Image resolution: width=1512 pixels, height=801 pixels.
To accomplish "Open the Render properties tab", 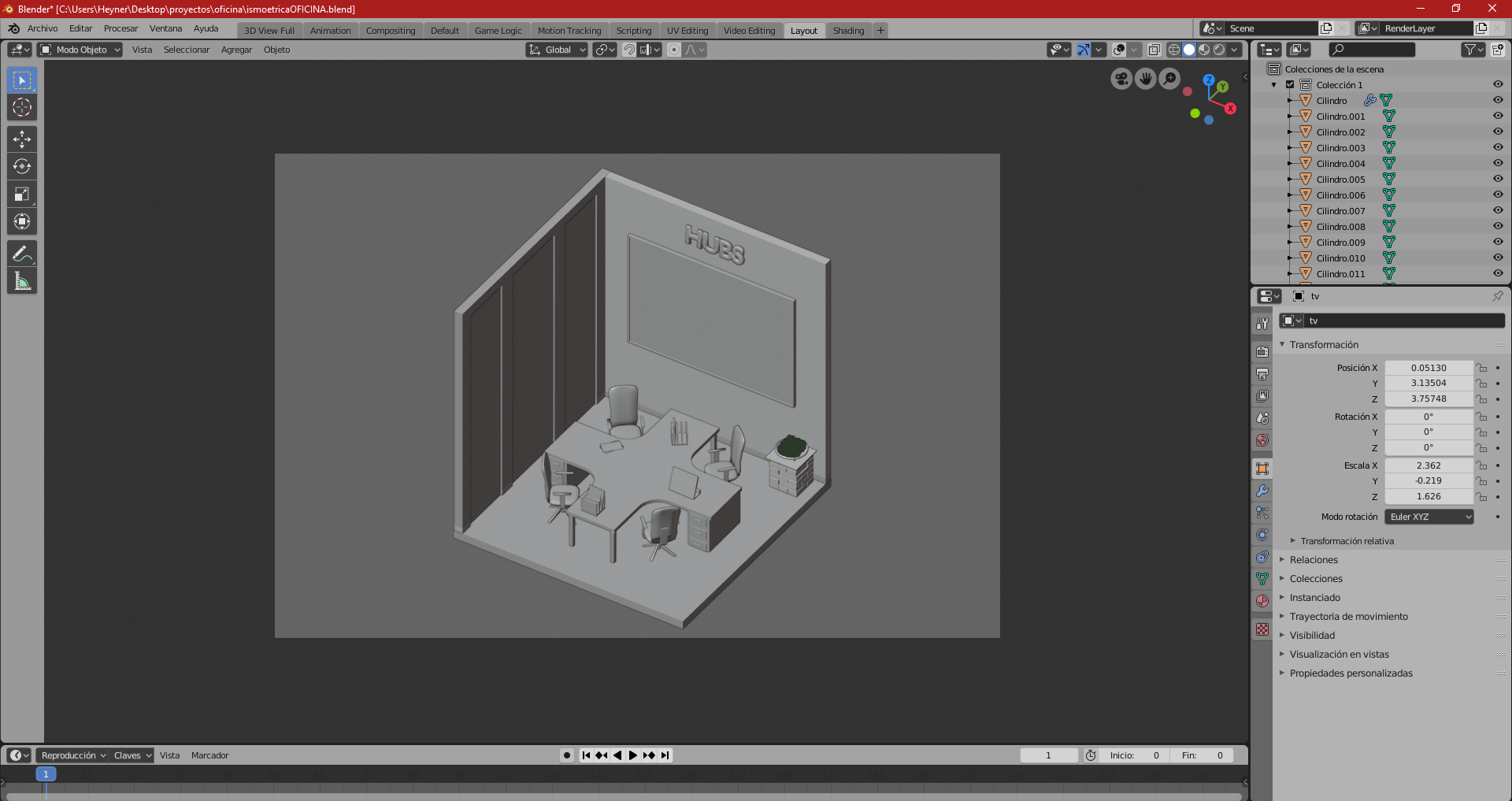I will coord(1262,350).
